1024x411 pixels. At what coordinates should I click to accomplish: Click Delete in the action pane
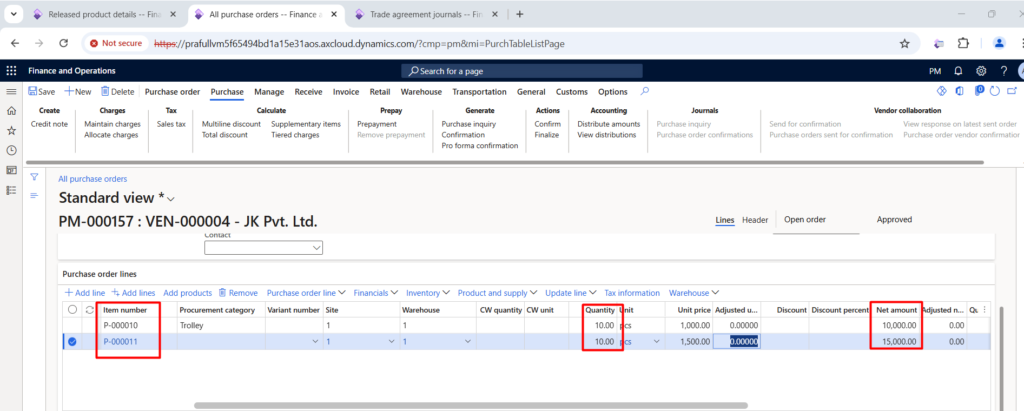point(118,92)
